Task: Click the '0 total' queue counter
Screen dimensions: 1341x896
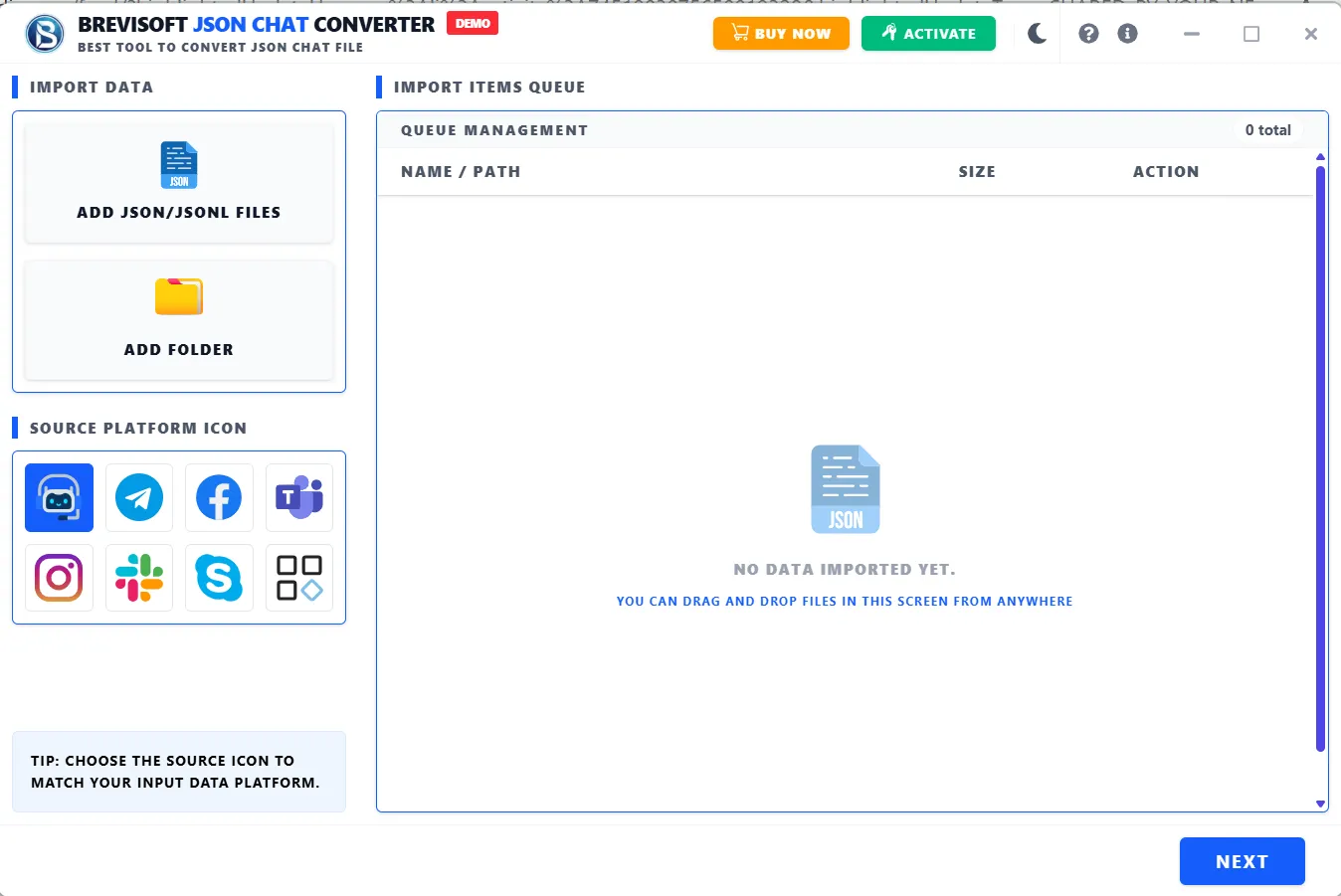Action: click(x=1268, y=130)
